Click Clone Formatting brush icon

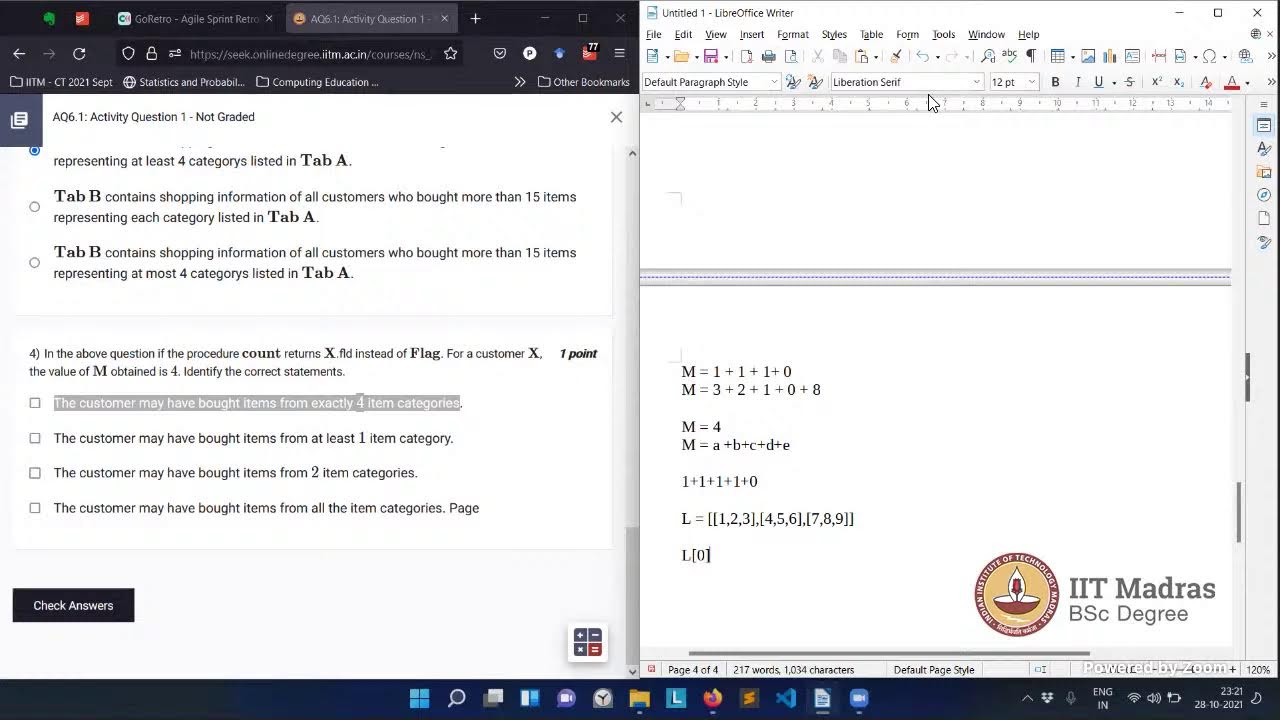click(x=896, y=56)
